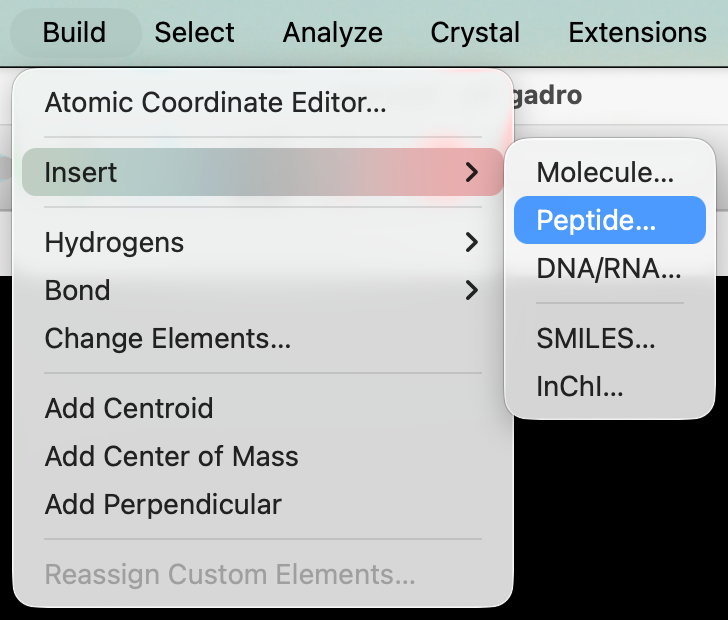Pick the InChI insert option
Image resolution: width=728 pixels, height=620 pixels.
[580, 386]
